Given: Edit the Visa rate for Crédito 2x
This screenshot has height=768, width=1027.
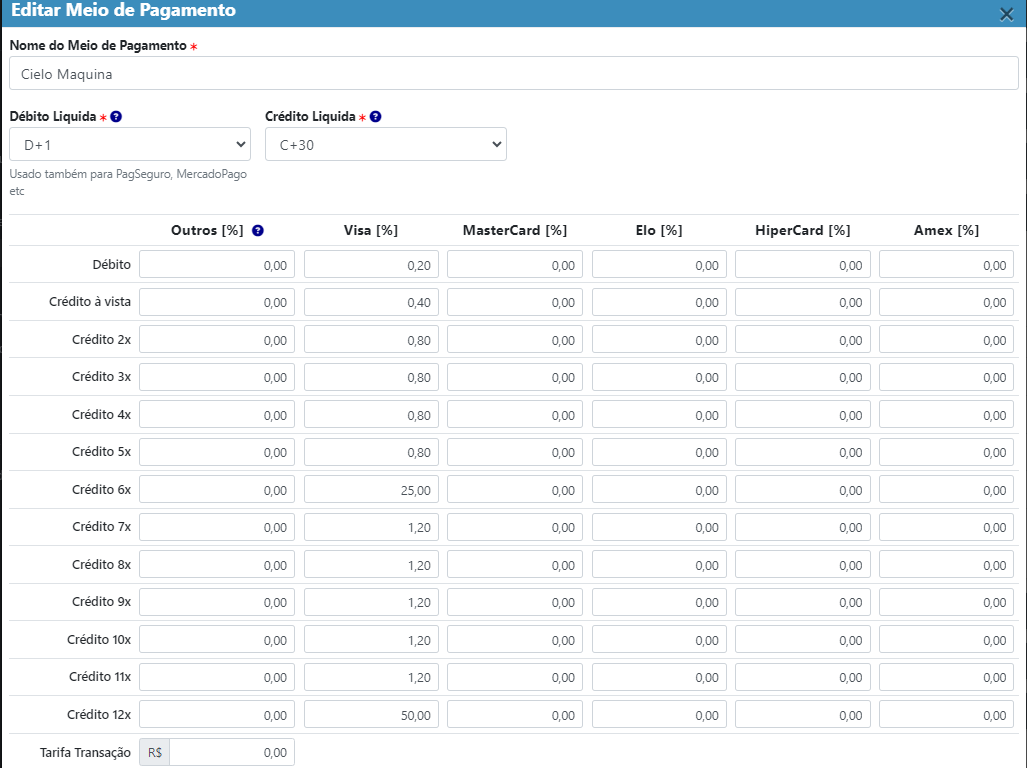Looking at the screenshot, I should pos(371,340).
